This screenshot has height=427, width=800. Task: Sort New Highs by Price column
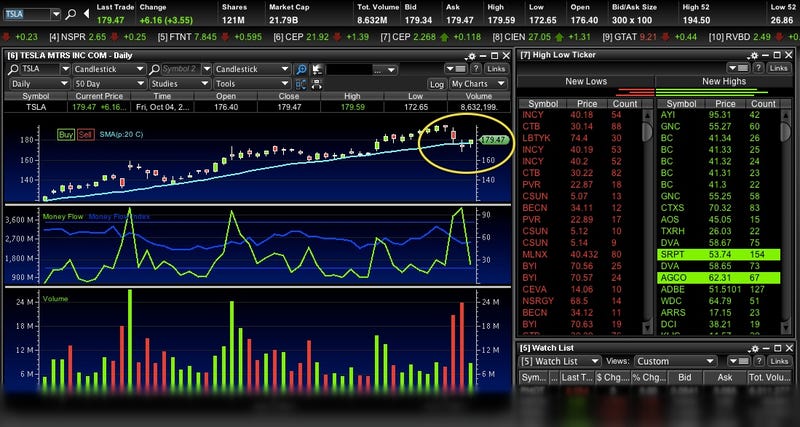click(724, 104)
